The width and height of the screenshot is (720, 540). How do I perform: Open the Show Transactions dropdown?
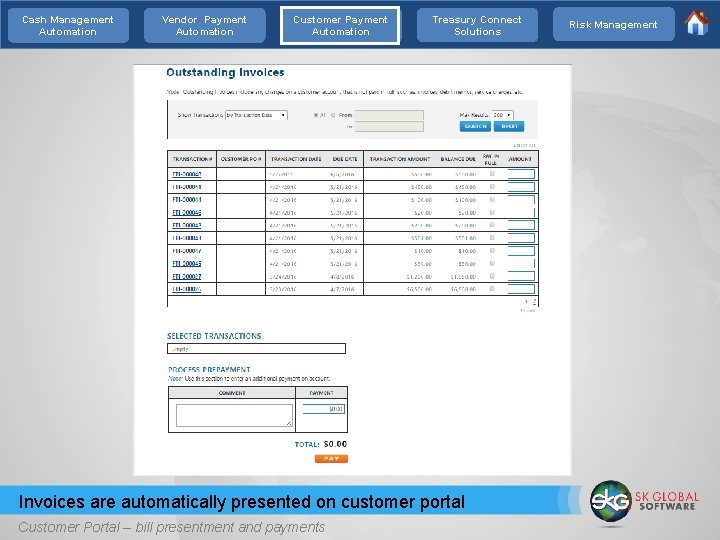(x=256, y=115)
